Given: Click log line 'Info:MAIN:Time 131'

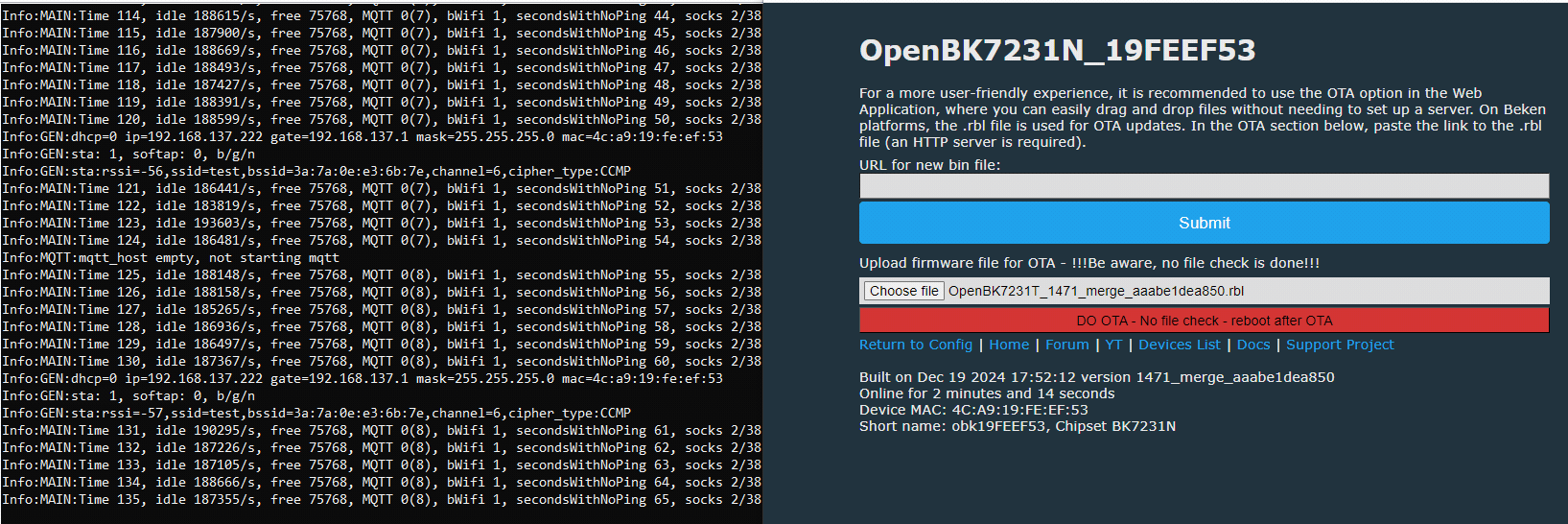Looking at the screenshot, I should click(x=382, y=430).
